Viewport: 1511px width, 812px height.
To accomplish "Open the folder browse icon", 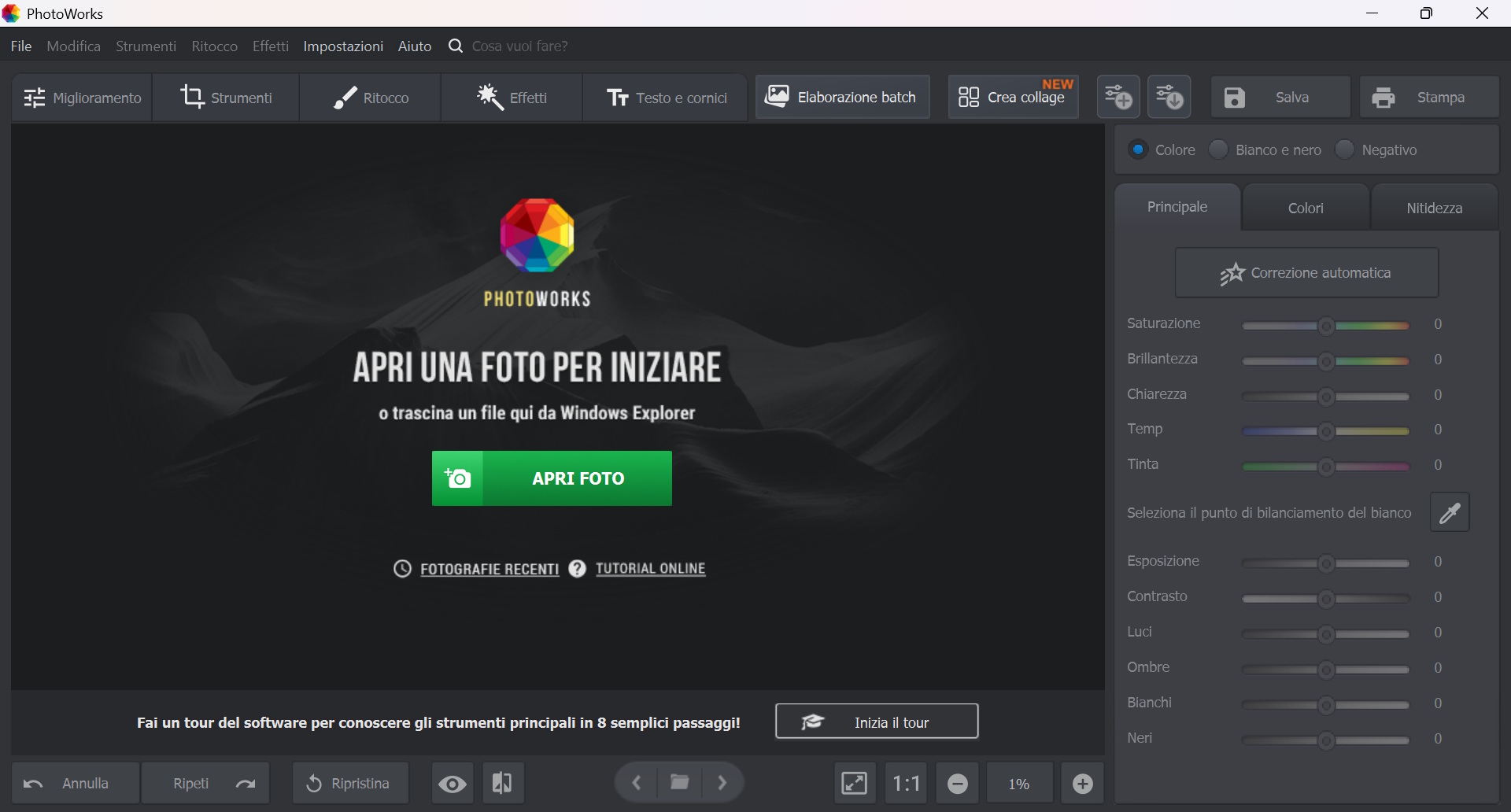I will (679, 783).
